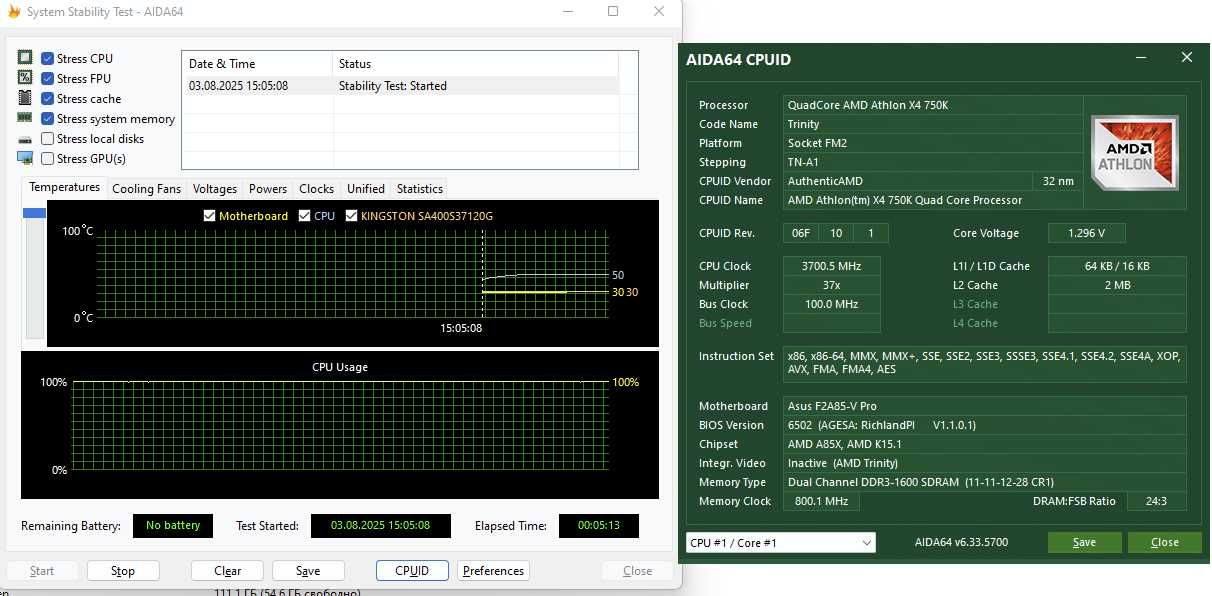Switch to the Temperatures tab
Screen dimensions: 1212x596
[x=64, y=187]
